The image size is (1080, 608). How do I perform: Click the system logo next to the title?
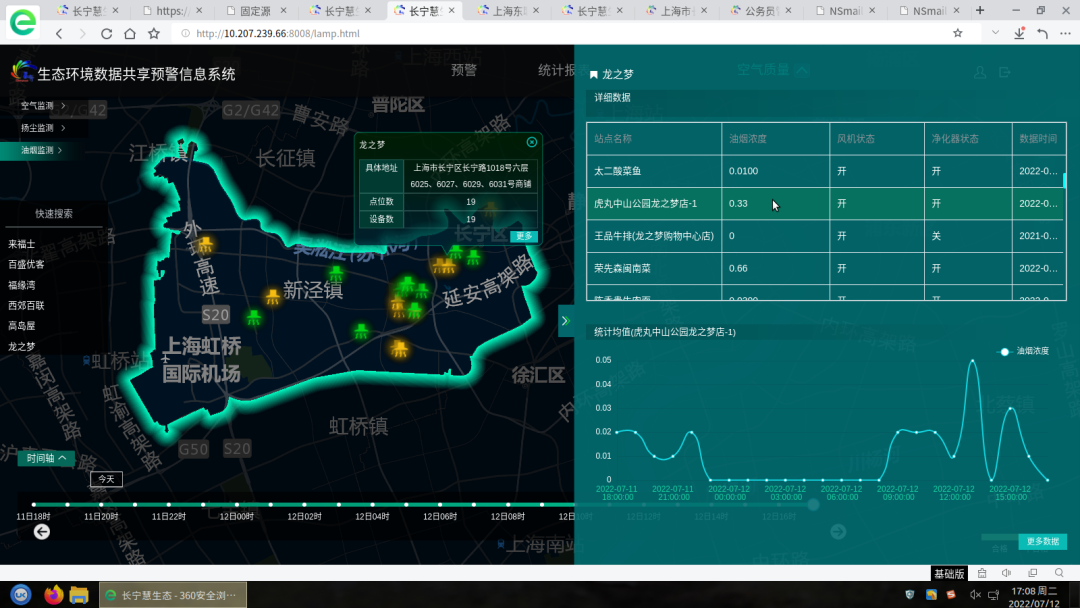23,71
